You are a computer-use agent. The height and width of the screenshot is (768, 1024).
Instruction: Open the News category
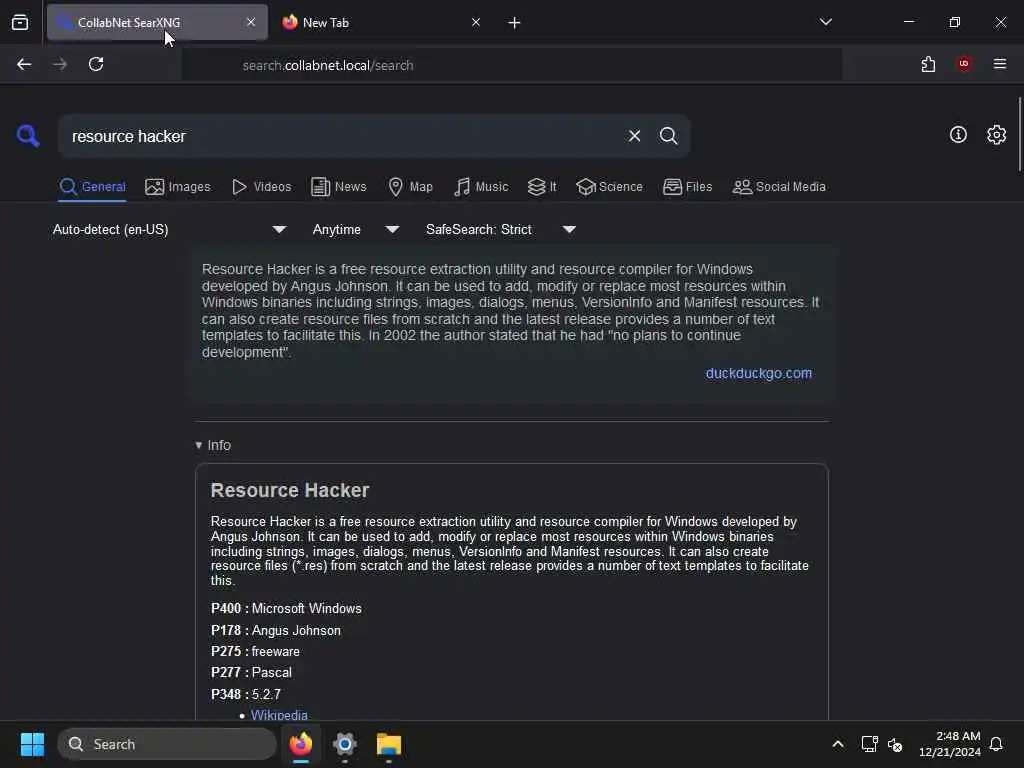pyautogui.click(x=339, y=187)
